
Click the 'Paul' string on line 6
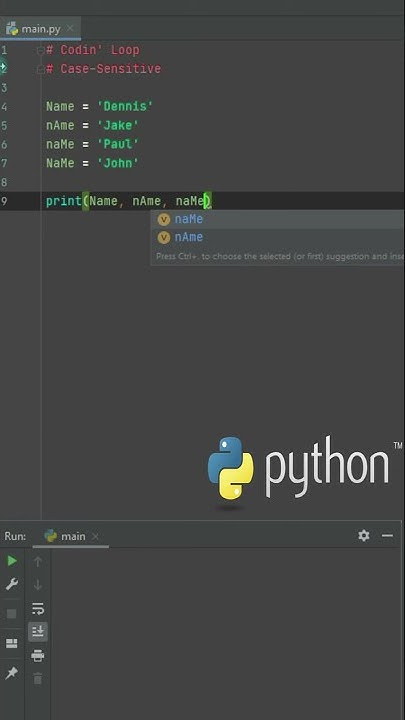tap(118, 144)
